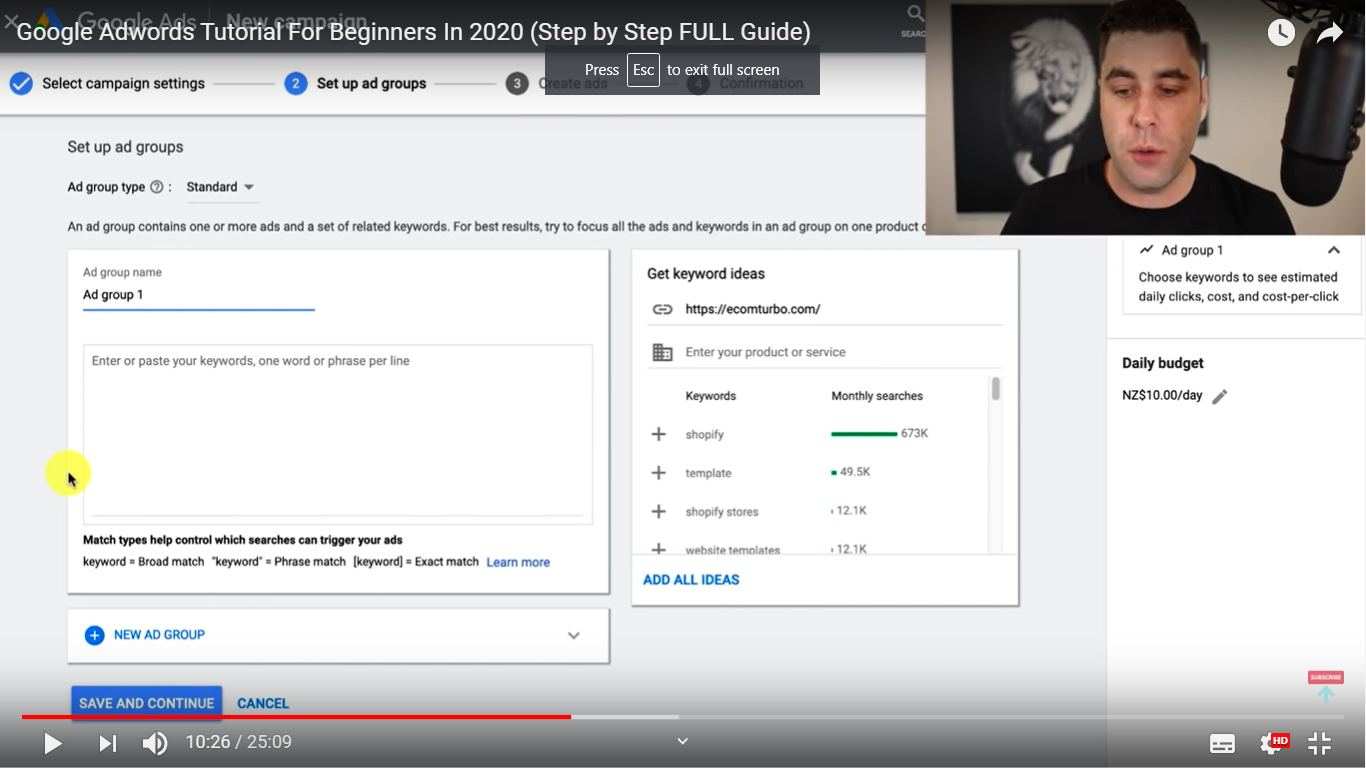Click step 3 Create ads circle

(x=516, y=84)
